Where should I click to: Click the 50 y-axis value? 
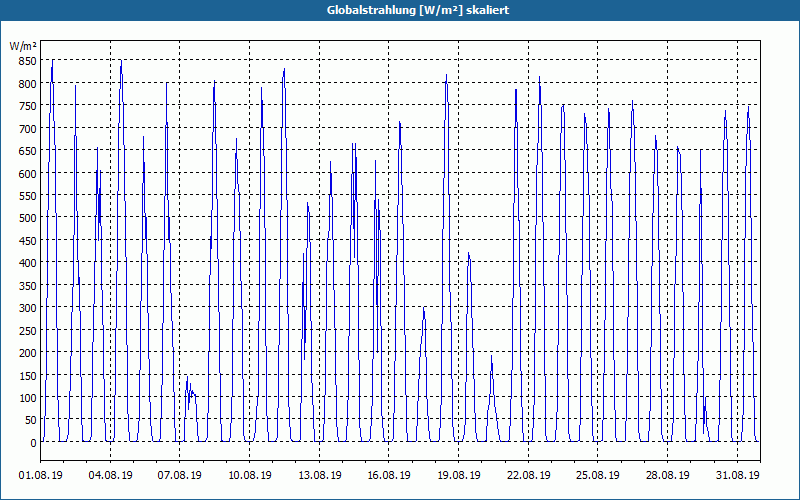pyautogui.click(x=31, y=420)
